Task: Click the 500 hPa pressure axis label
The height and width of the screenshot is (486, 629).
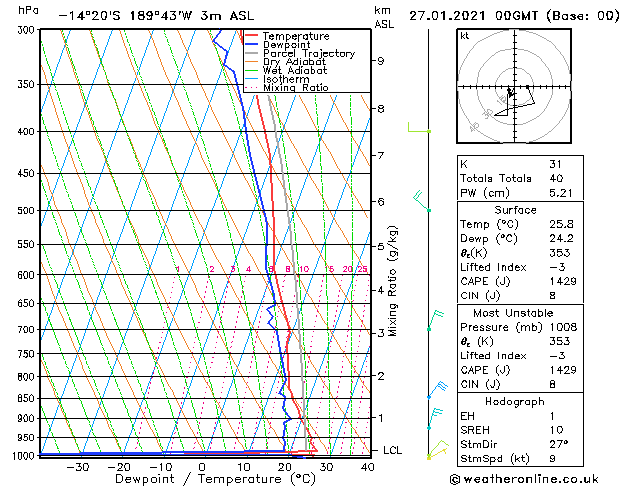Action: coord(26,211)
